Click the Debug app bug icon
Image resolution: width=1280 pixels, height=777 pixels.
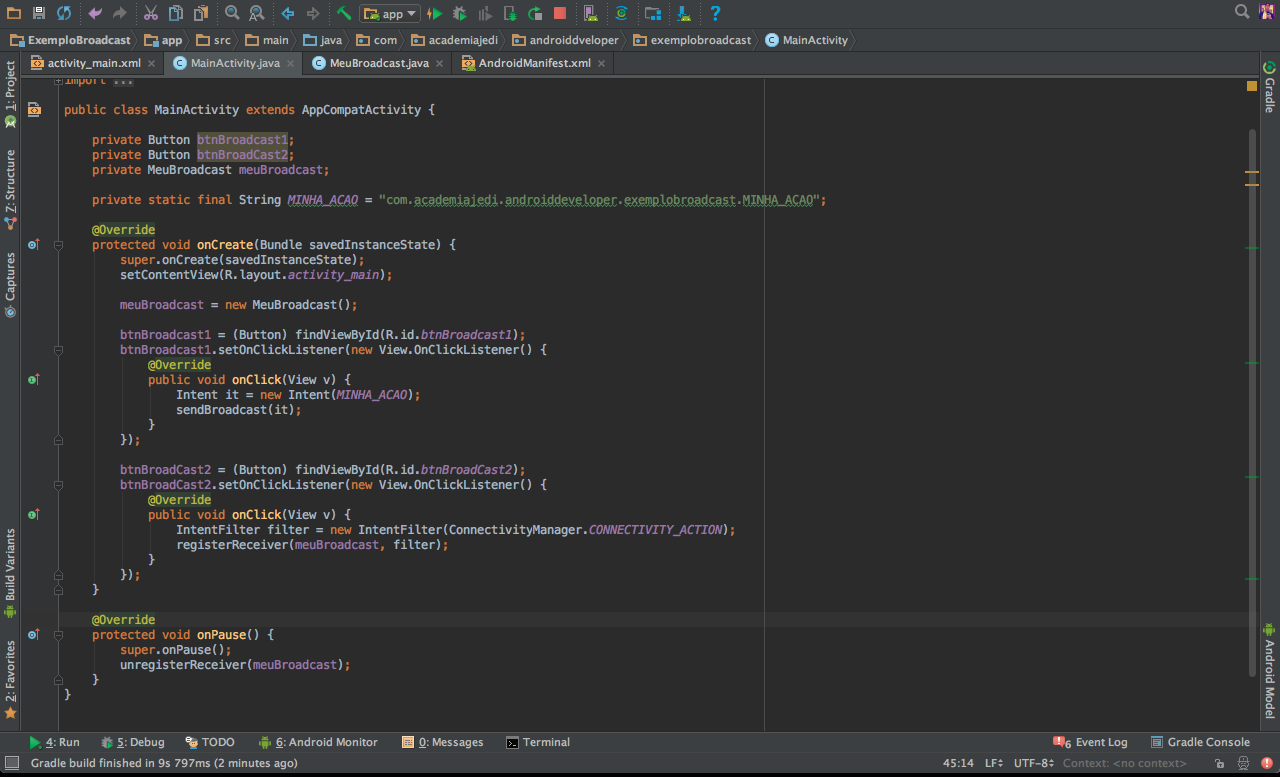460,13
